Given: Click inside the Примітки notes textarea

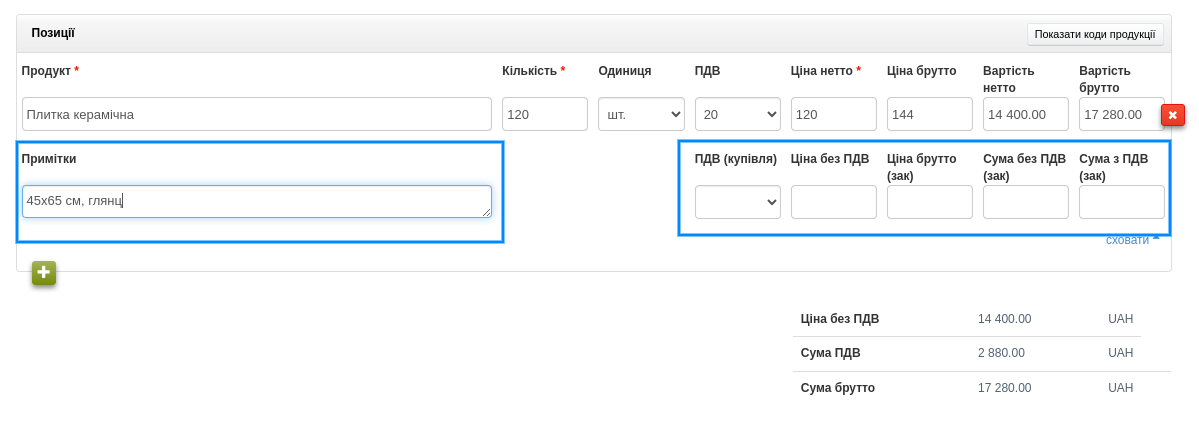Looking at the screenshot, I should 256,201.
